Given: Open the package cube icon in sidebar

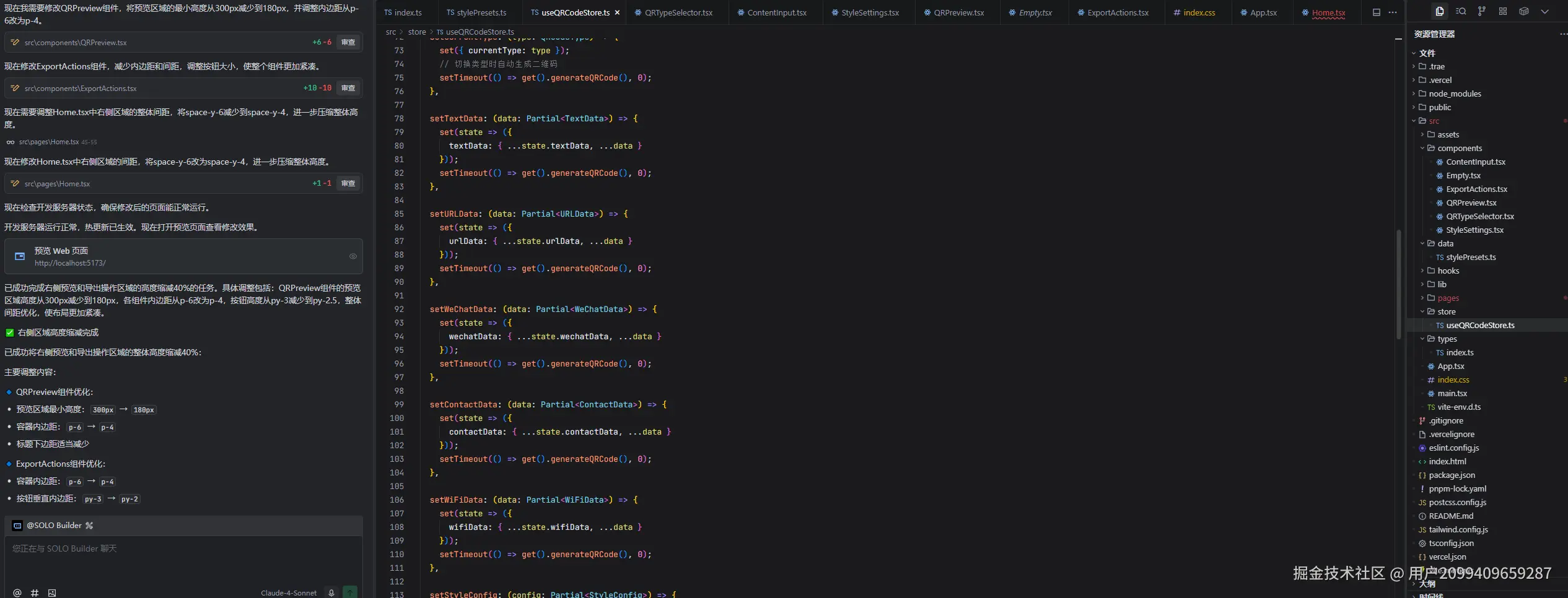Looking at the screenshot, I should pos(1524,11).
